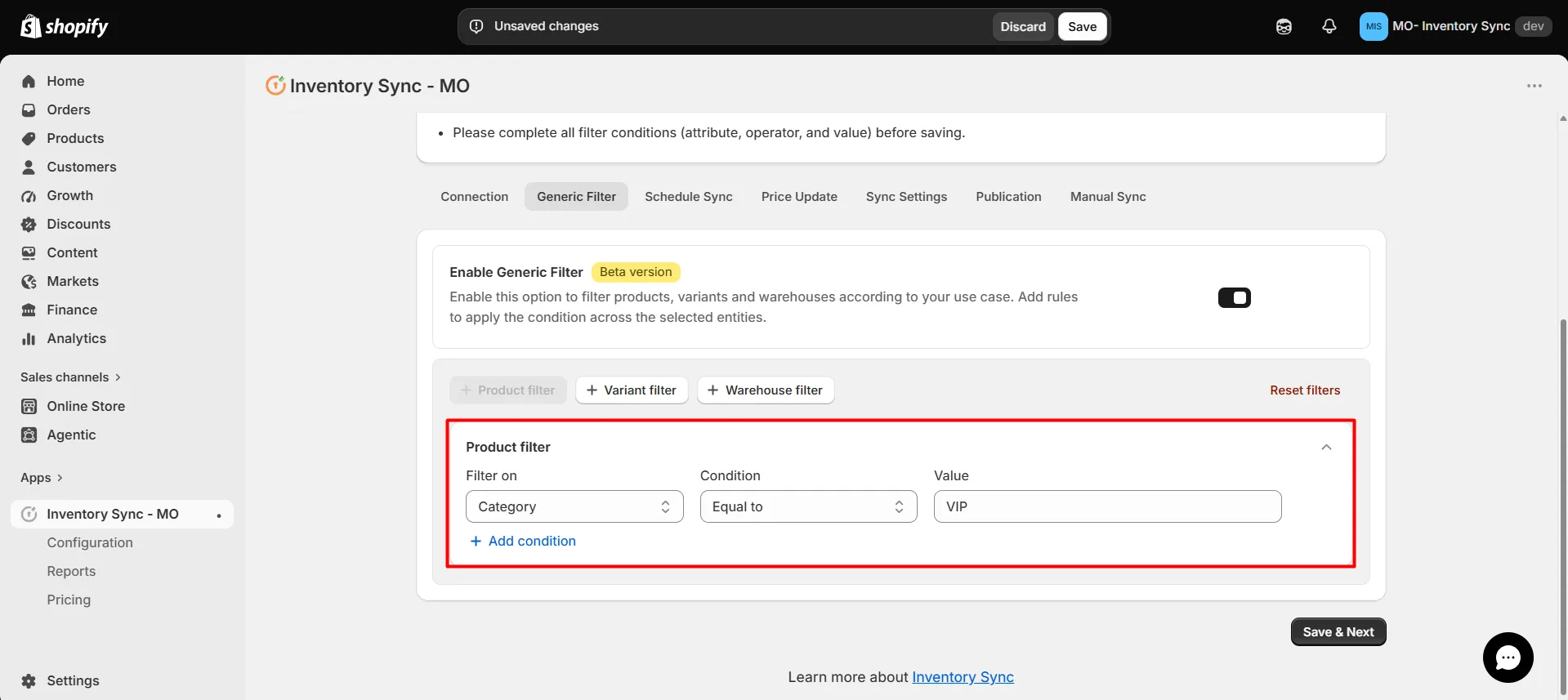
Task: Switch to the Connection tab
Action: [474, 197]
